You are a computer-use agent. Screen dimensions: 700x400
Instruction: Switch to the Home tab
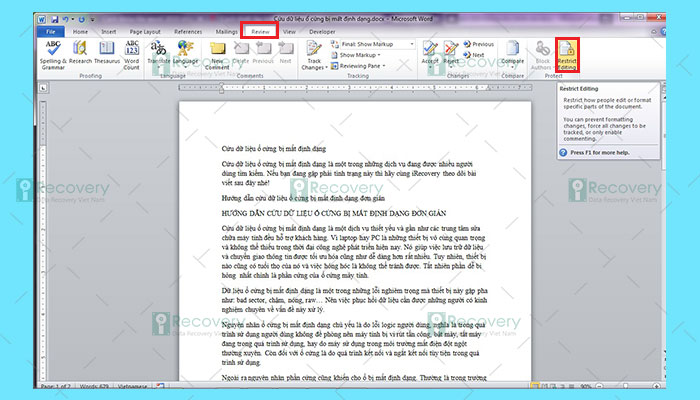80,32
